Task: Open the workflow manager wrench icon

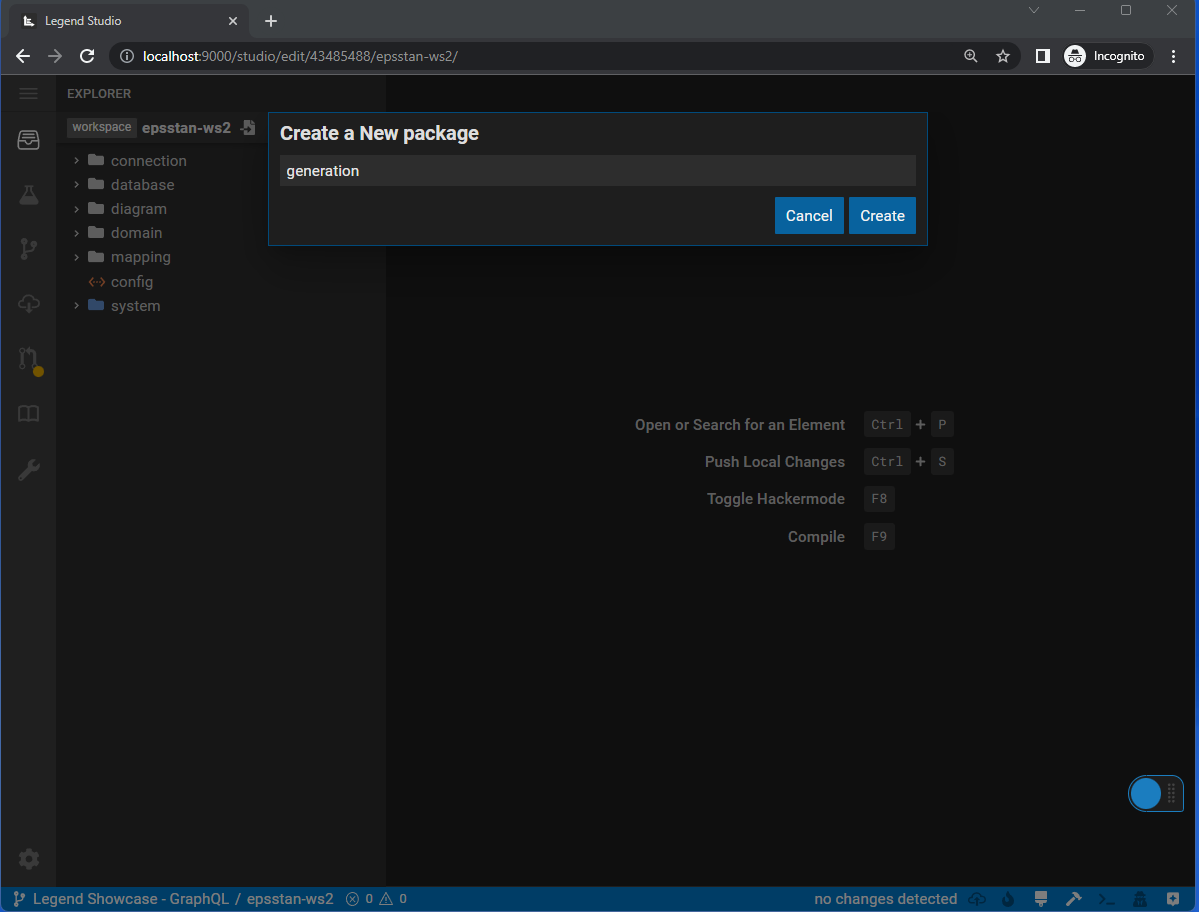Action: [28, 469]
